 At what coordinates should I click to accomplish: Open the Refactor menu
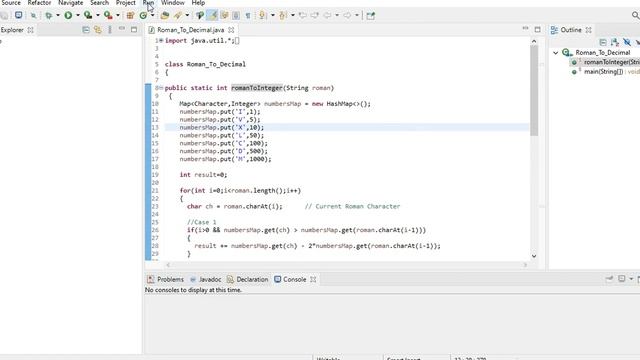pyautogui.click(x=39, y=3)
